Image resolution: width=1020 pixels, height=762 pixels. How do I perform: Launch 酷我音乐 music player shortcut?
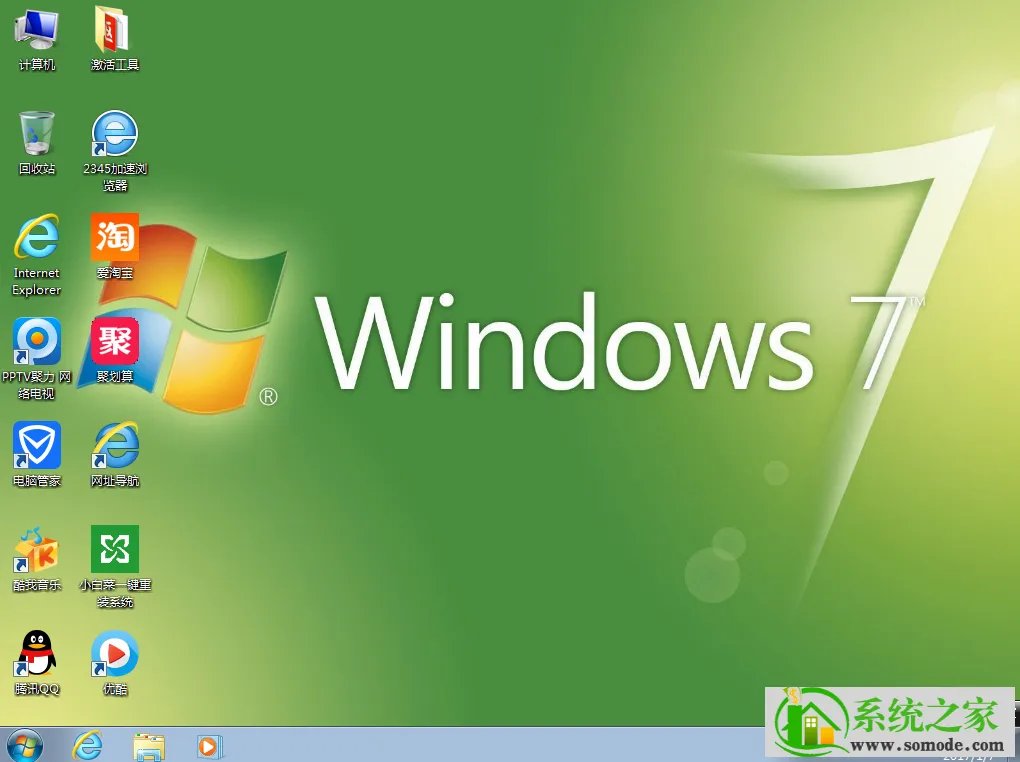[37, 550]
